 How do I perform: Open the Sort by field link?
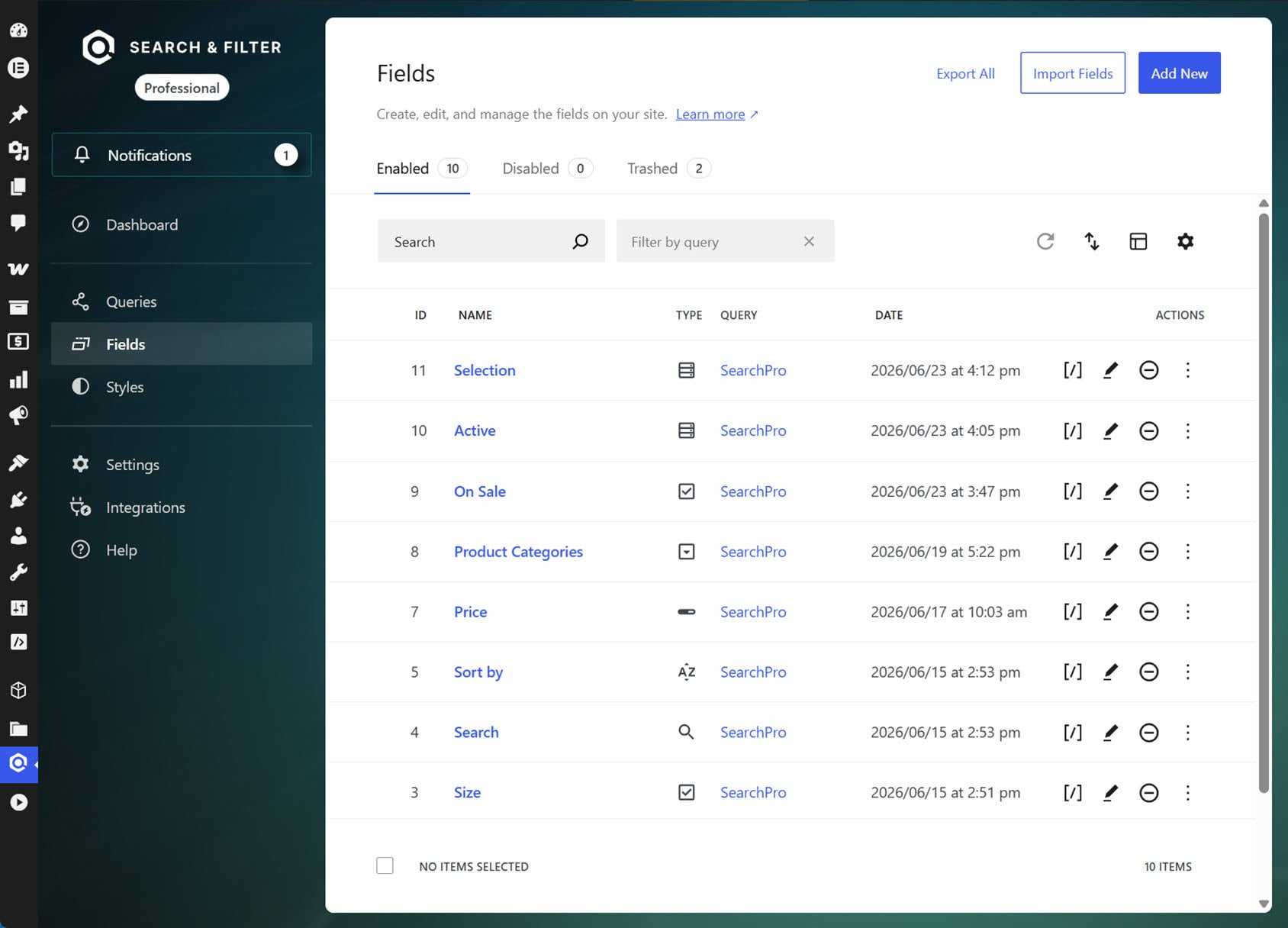478,672
